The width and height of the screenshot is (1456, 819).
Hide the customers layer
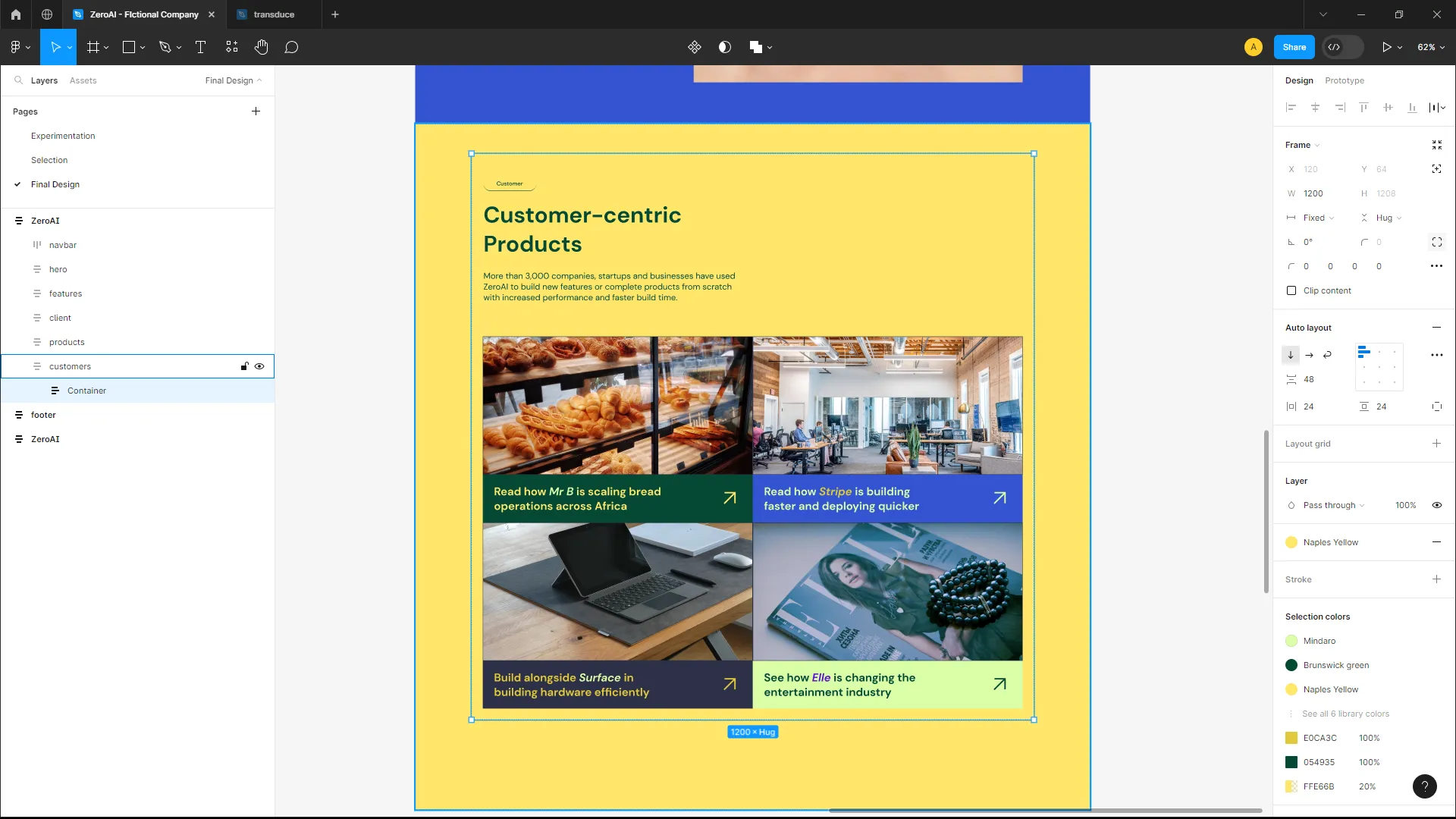pos(259,366)
